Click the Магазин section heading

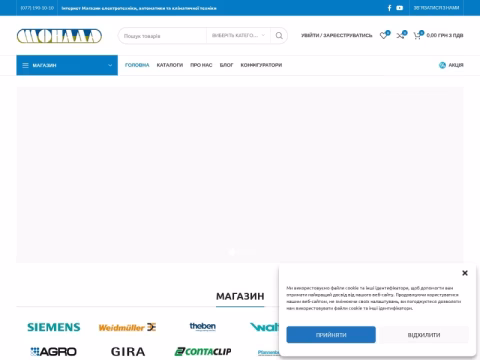coord(240,296)
